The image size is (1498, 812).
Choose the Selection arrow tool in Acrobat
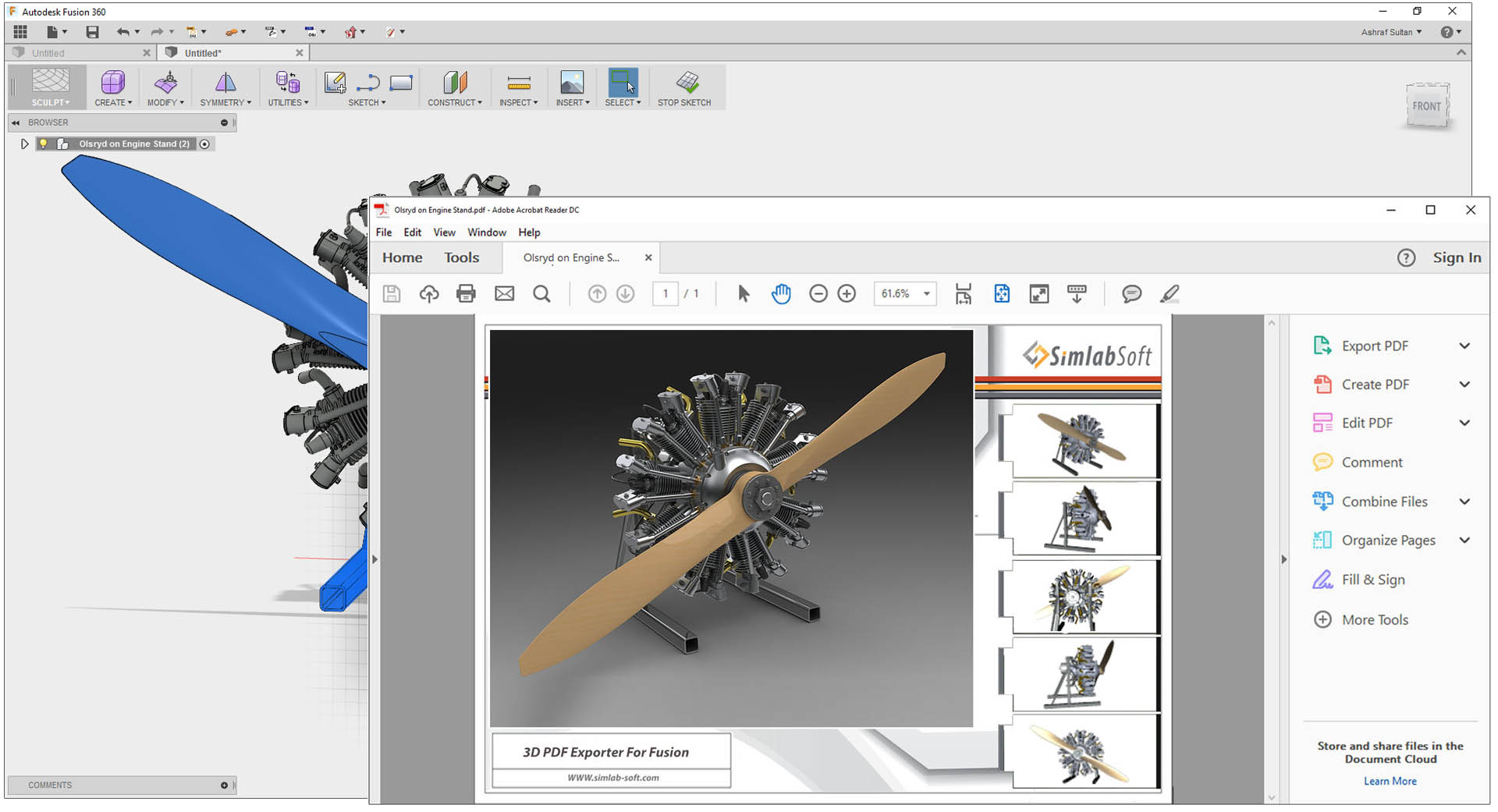(743, 293)
